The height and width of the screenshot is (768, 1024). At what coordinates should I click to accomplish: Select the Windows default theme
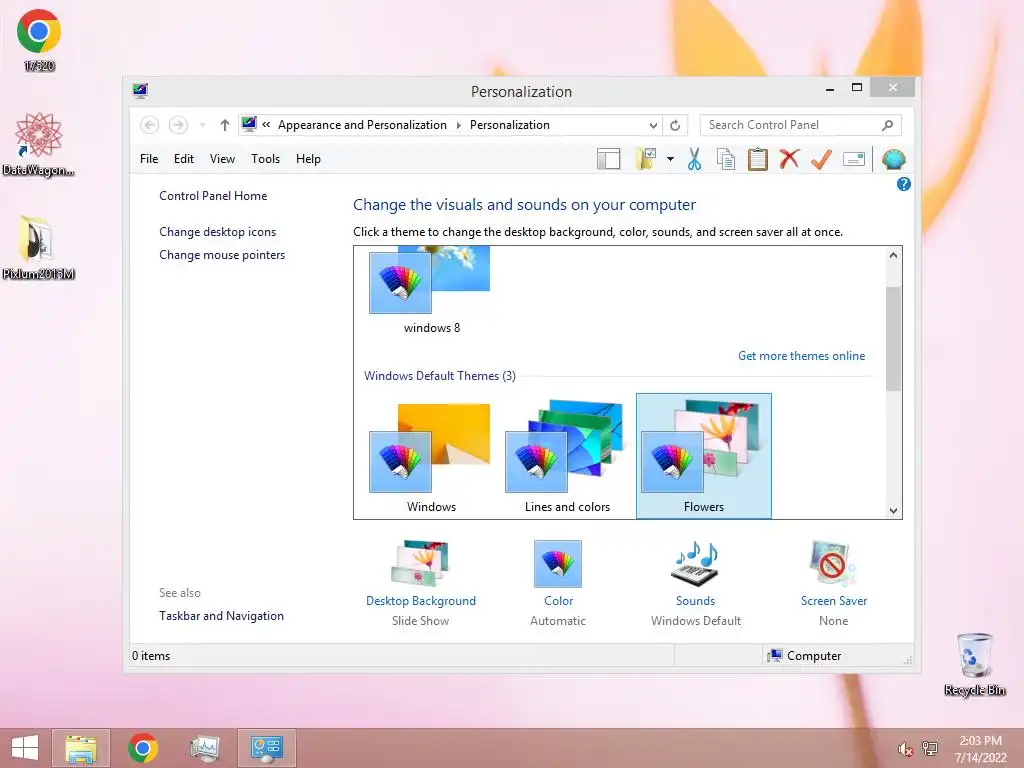coord(431,457)
